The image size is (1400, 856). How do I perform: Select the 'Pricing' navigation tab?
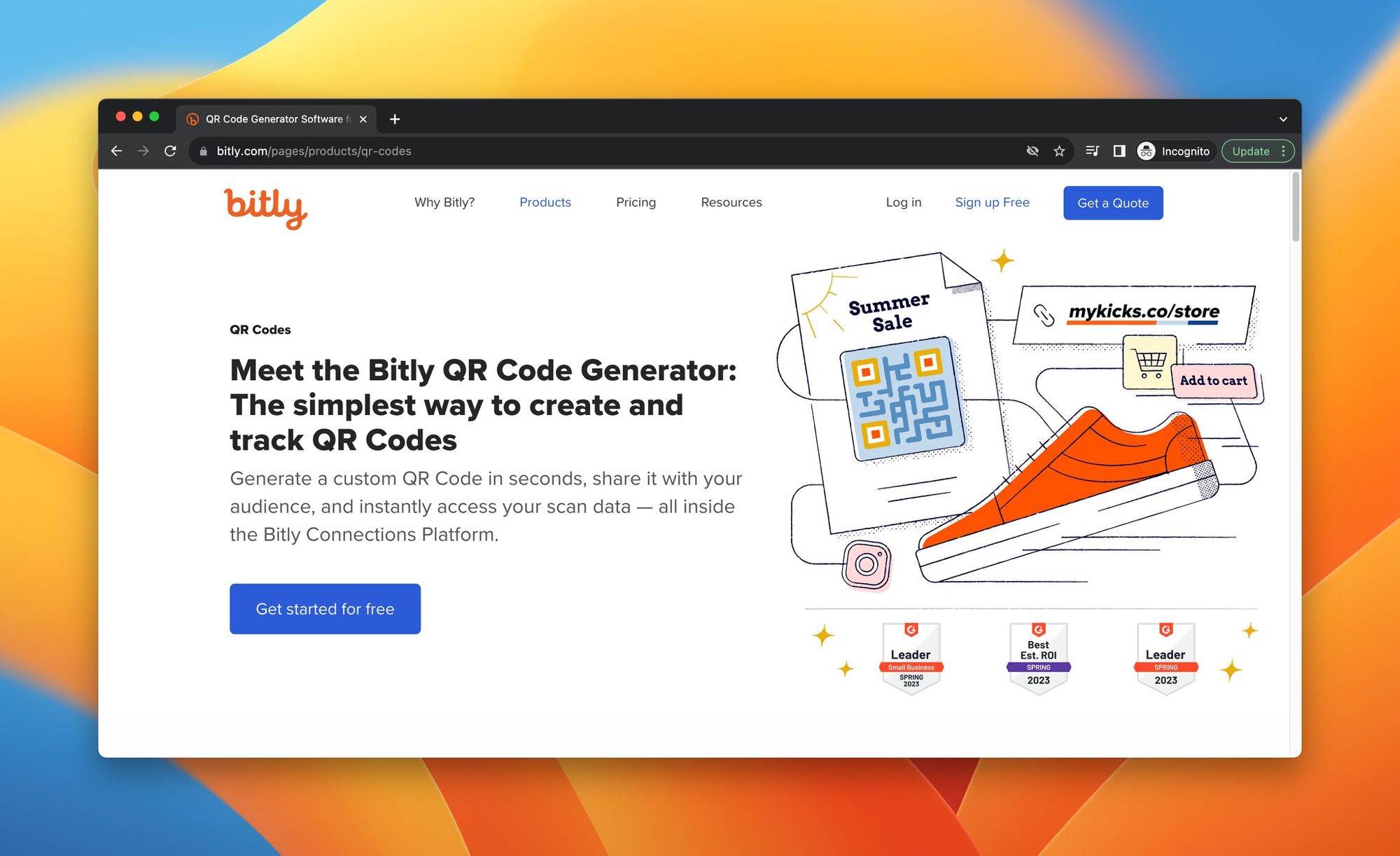coord(636,202)
